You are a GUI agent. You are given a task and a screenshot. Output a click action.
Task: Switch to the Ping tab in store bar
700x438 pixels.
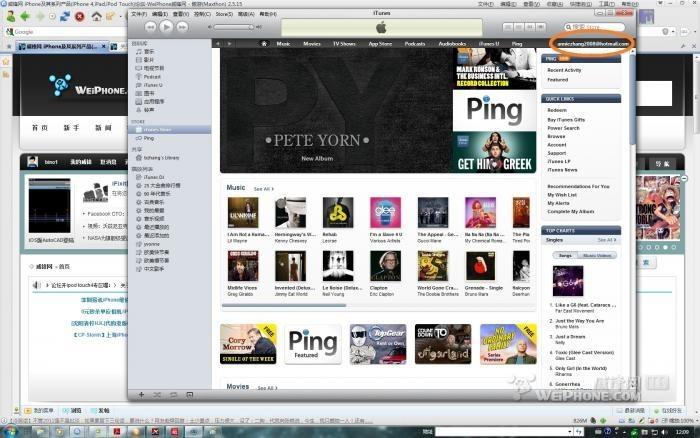point(517,44)
